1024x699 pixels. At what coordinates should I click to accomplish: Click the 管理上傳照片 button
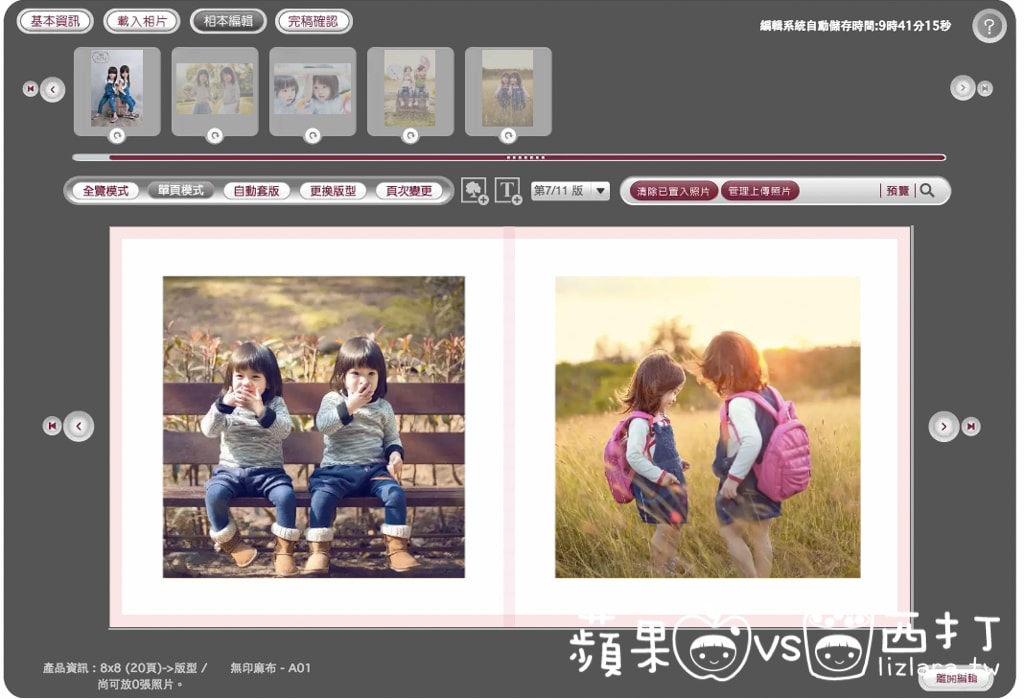coord(759,191)
